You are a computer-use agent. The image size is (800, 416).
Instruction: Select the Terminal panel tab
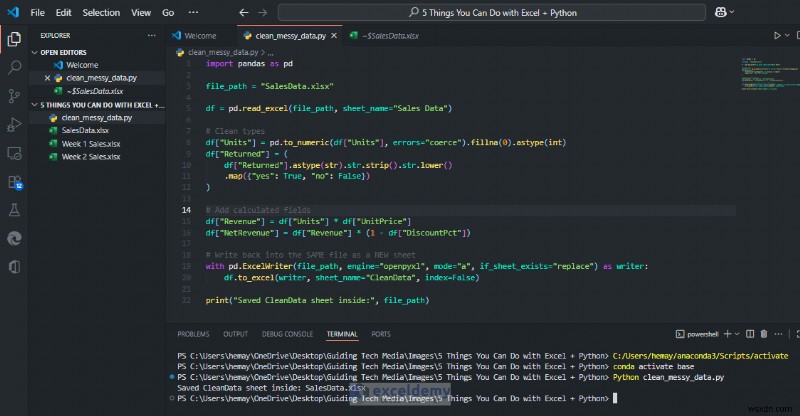click(342, 334)
